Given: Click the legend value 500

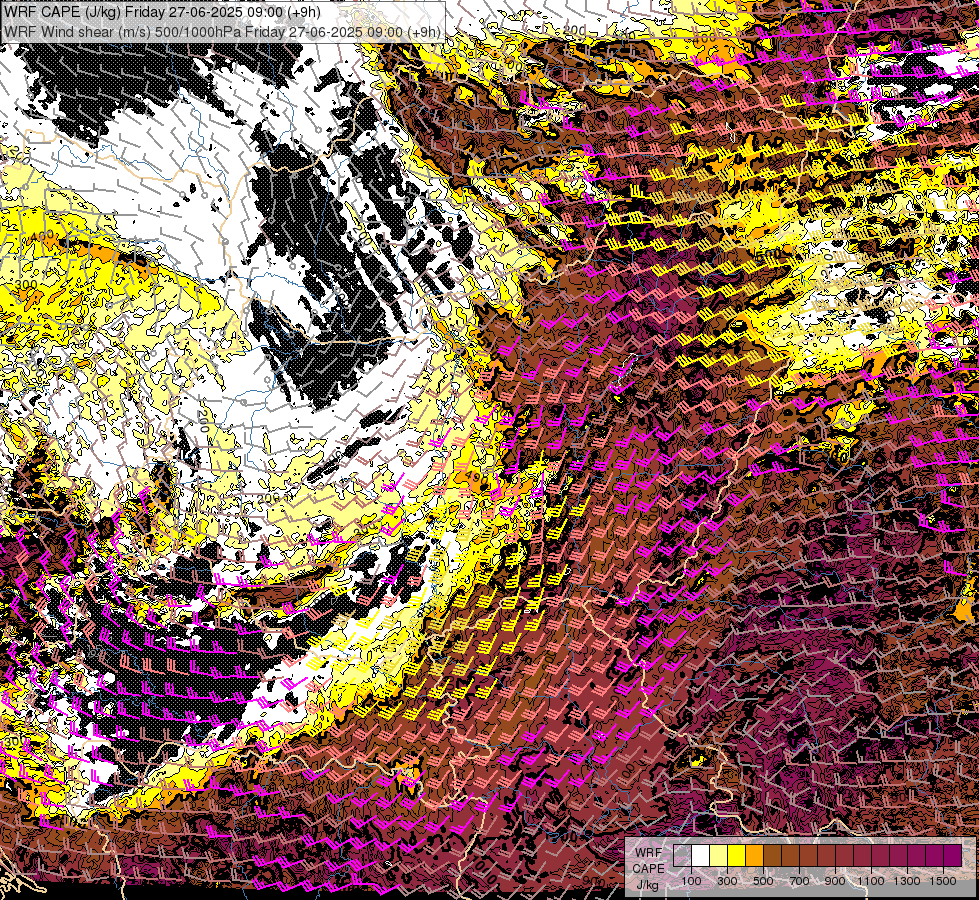Looking at the screenshot, I should (x=763, y=881).
